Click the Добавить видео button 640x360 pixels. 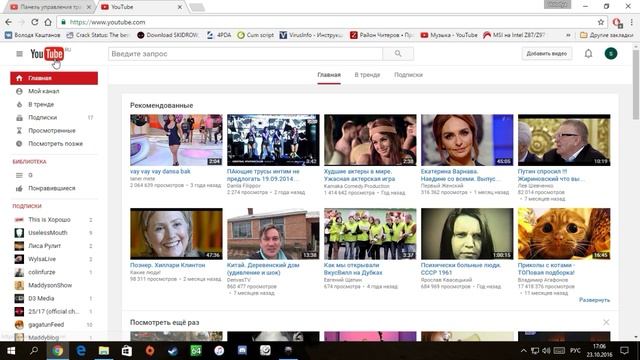547,53
